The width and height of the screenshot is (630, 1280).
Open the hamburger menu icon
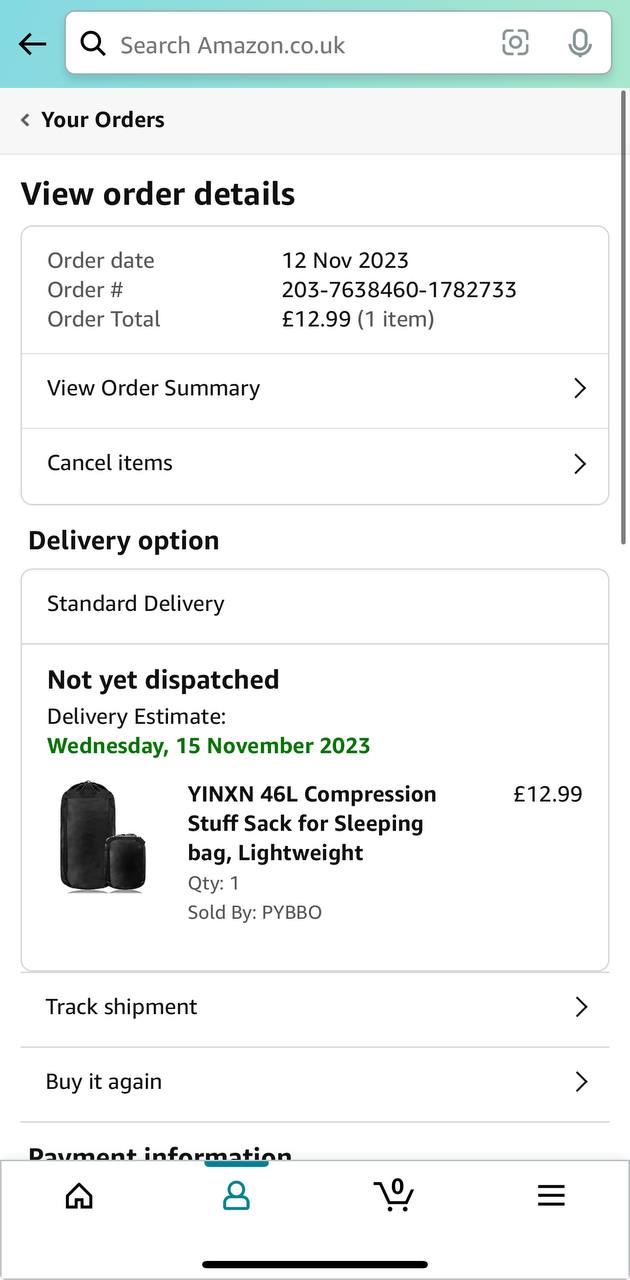click(551, 1195)
